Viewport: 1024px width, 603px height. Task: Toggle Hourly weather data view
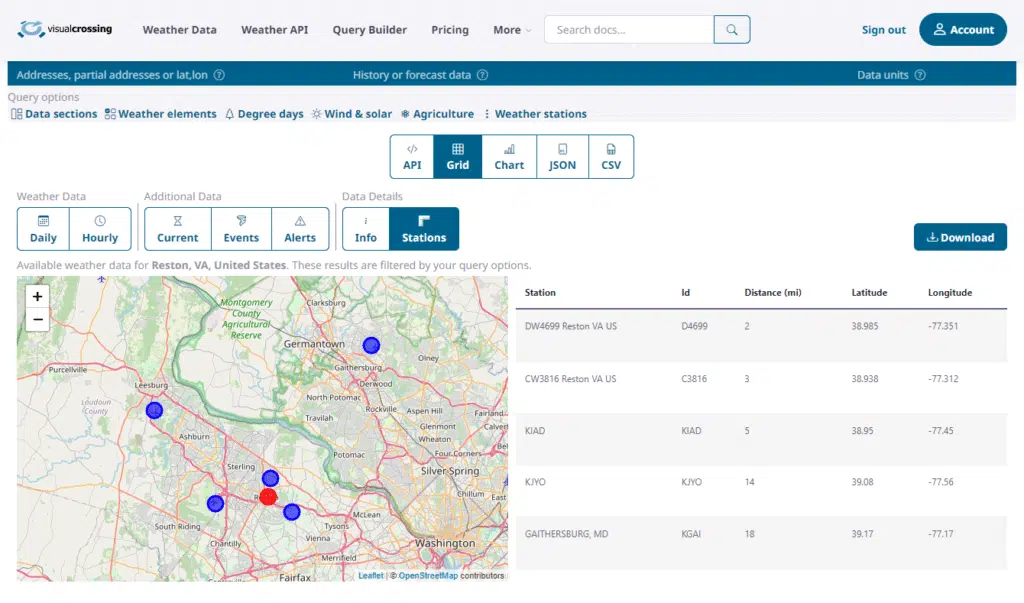[100, 229]
